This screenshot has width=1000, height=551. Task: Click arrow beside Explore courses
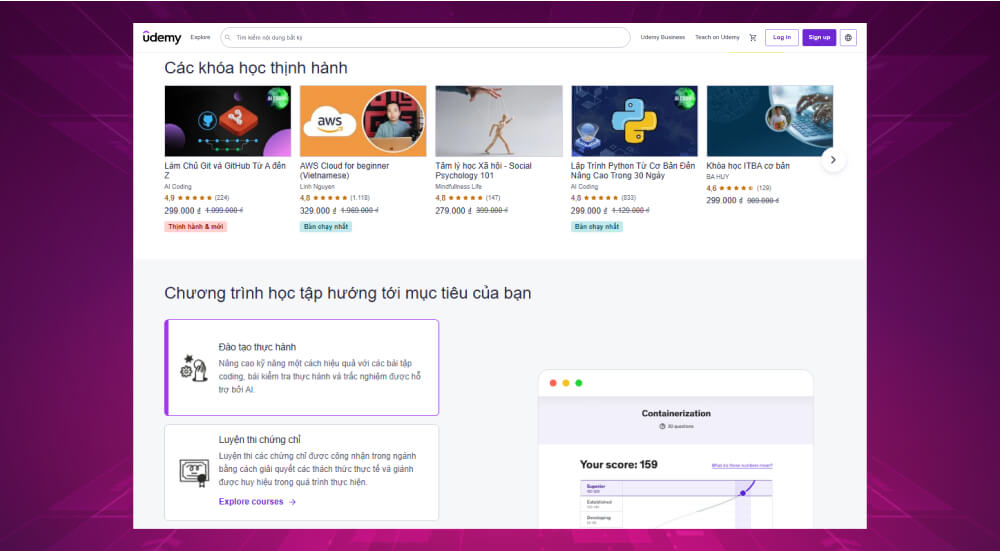click(292, 502)
